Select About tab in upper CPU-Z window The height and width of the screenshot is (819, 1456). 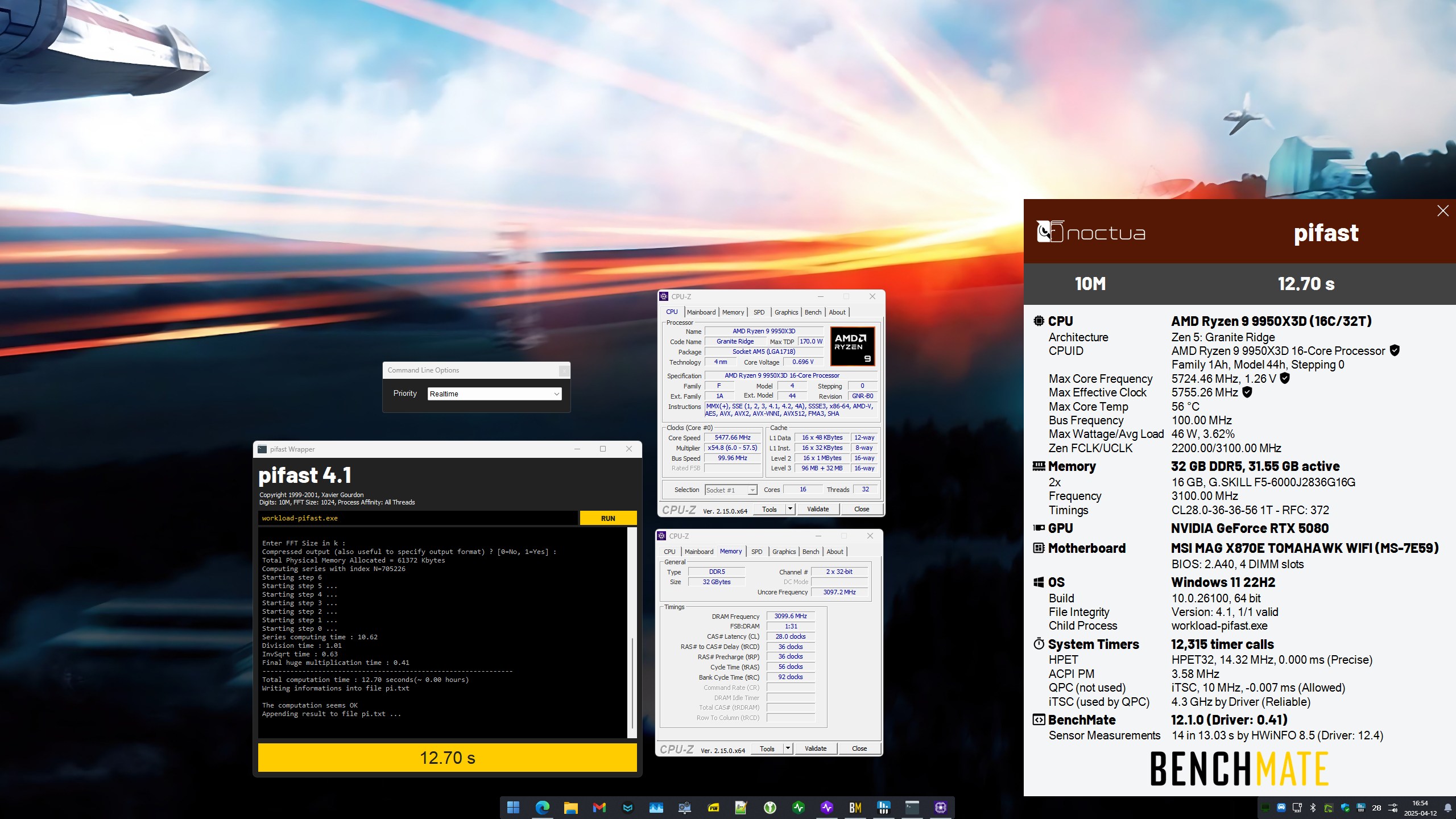coord(837,312)
